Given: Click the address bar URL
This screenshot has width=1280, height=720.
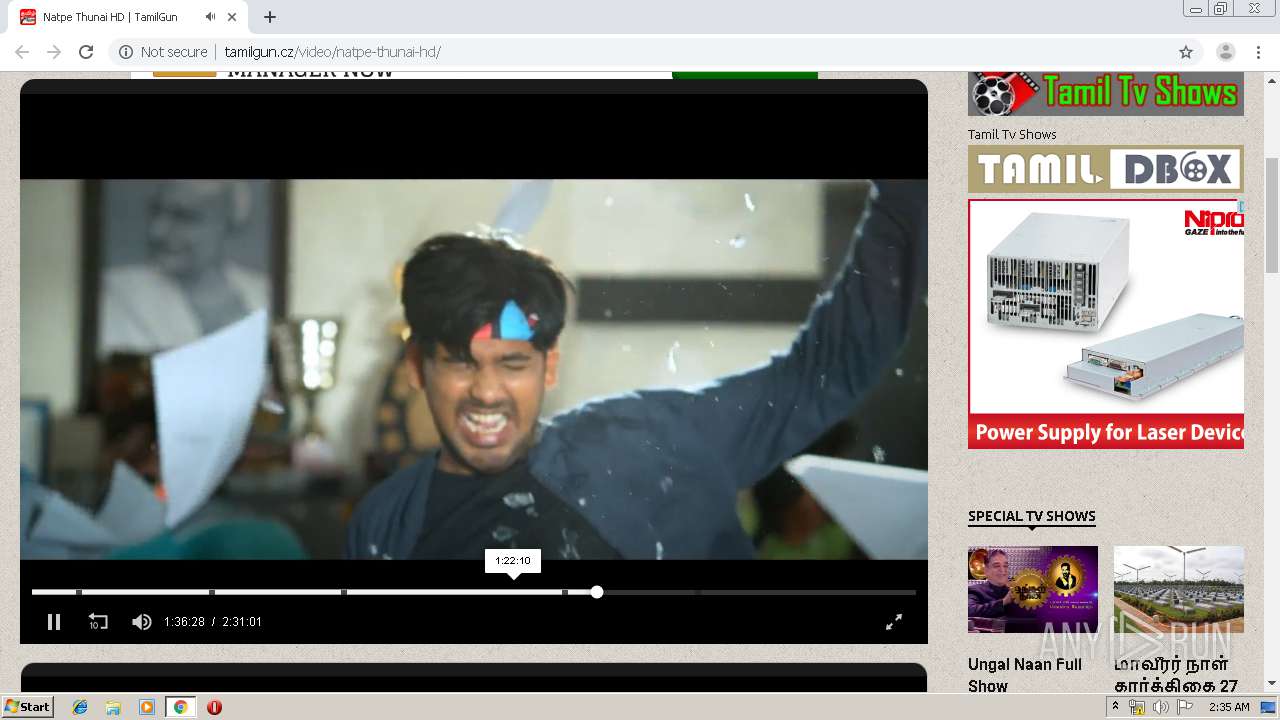Looking at the screenshot, I should pos(332,52).
